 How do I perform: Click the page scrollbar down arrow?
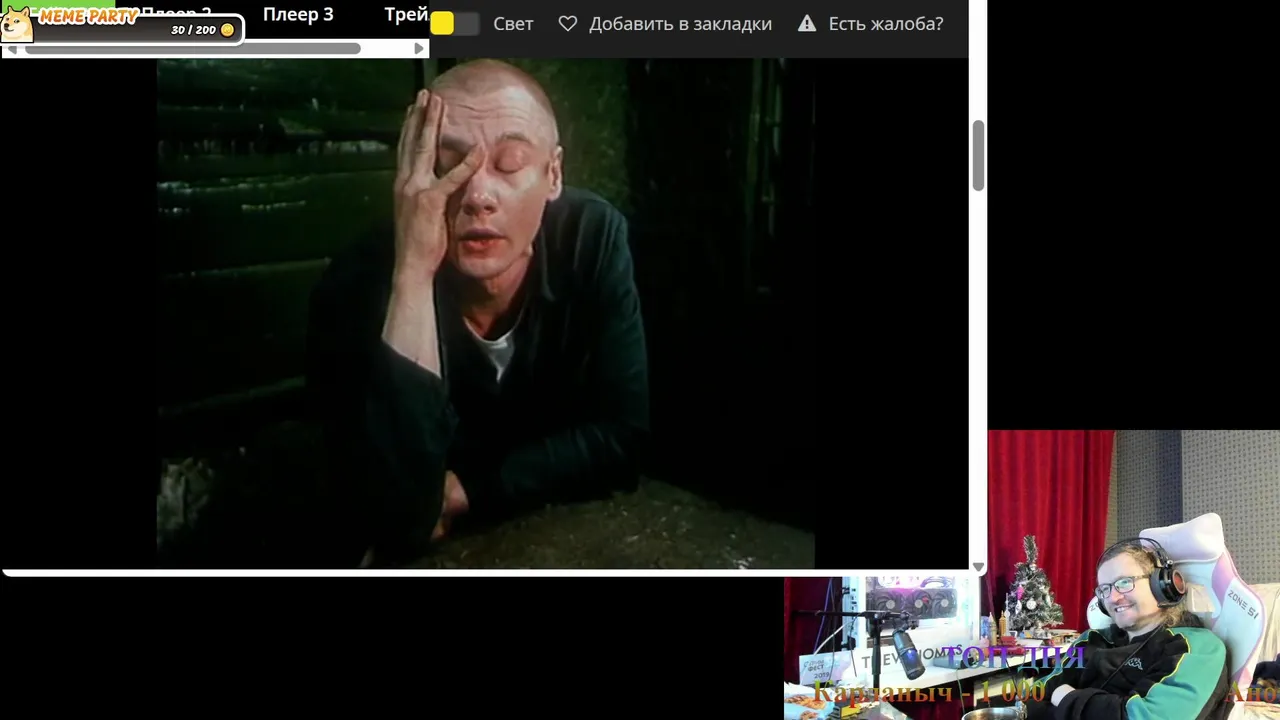[978, 567]
